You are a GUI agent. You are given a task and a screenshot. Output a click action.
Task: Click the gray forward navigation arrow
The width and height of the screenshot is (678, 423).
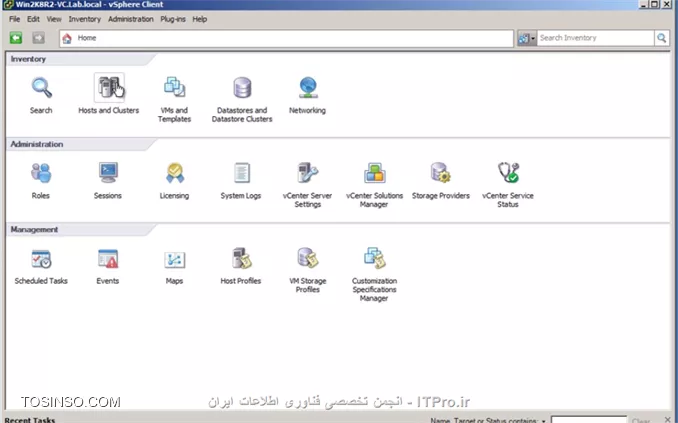click(38, 38)
